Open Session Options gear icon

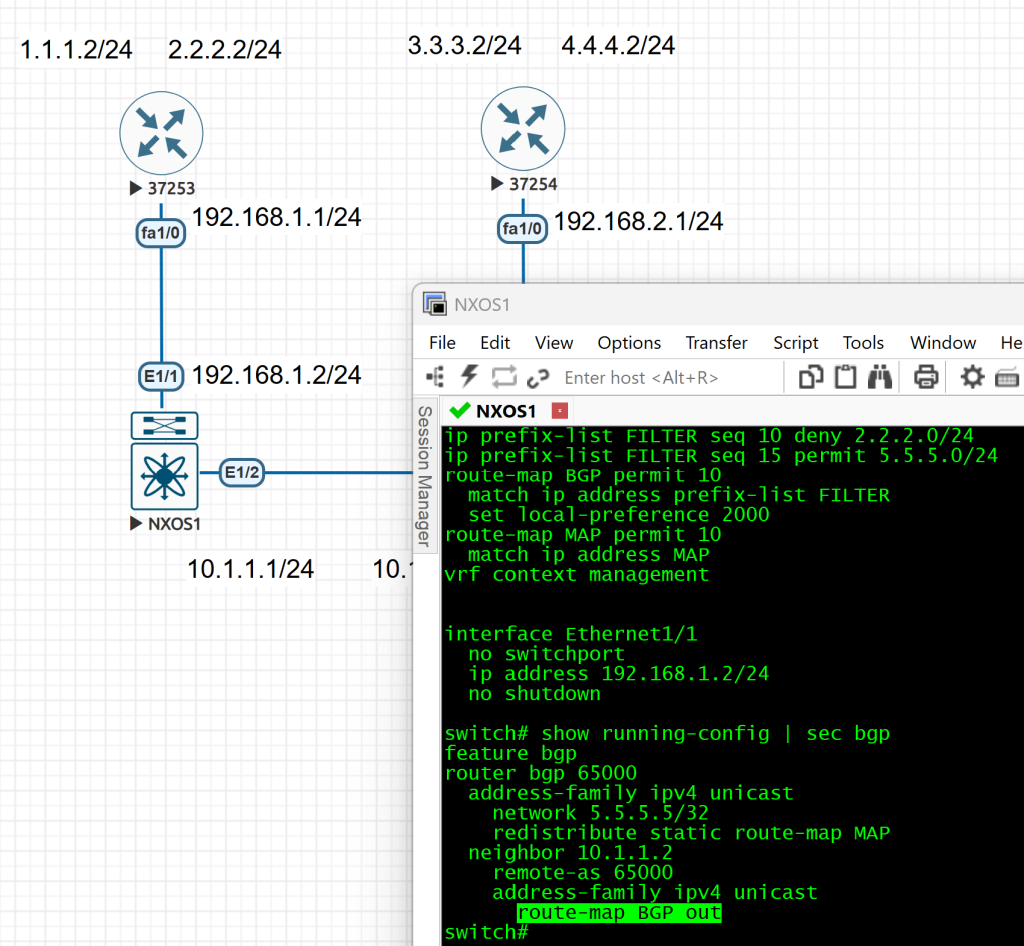click(x=972, y=377)
